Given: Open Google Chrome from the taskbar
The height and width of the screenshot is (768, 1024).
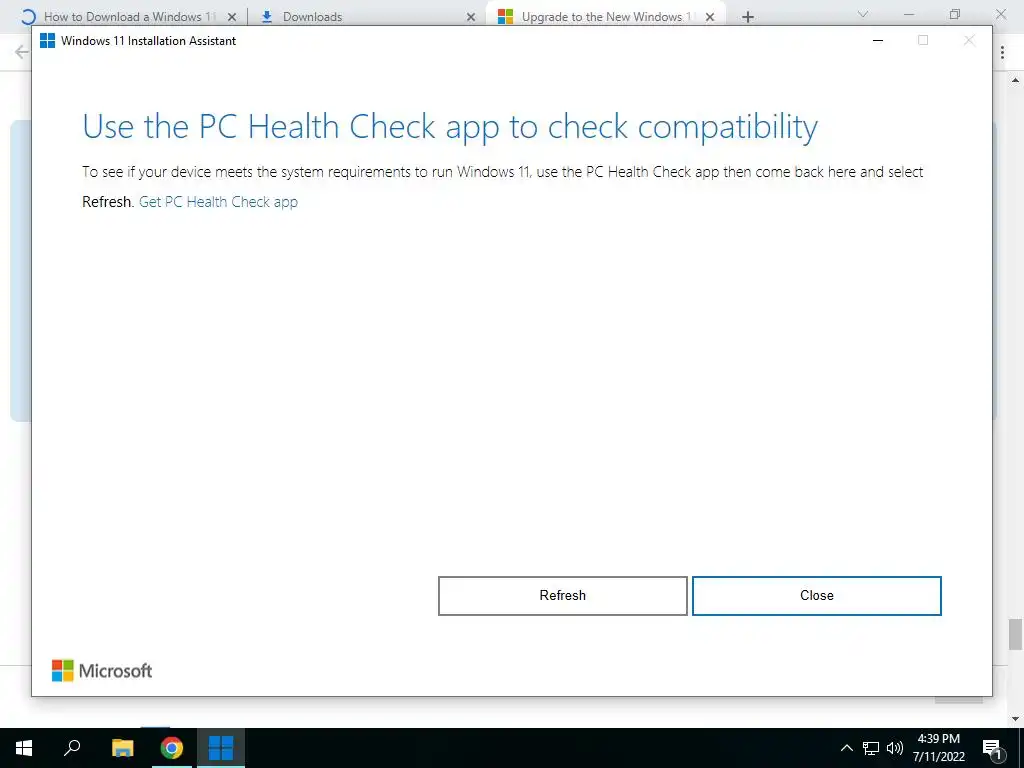Looking at the screenshot, I should pos(172,748).
